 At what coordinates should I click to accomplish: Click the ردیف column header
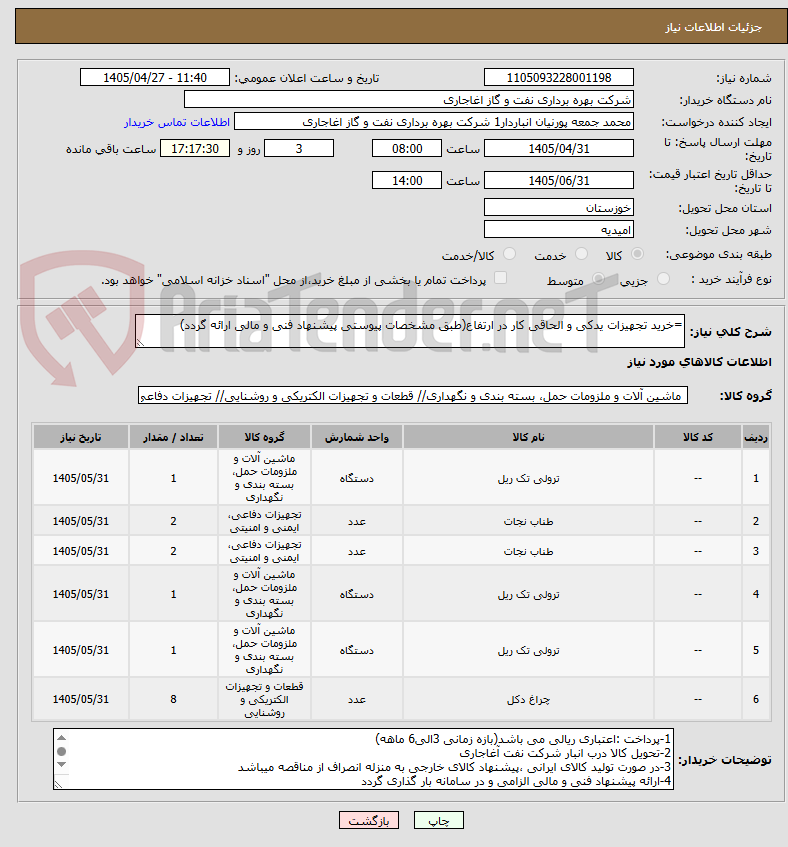(756, 437)
